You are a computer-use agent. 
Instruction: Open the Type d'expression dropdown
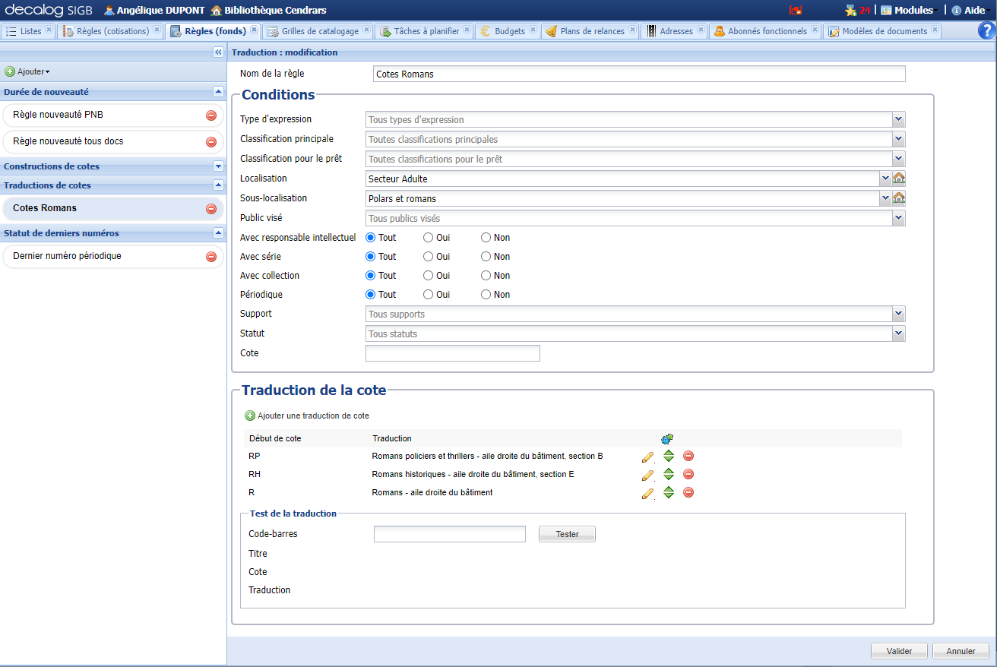(x=898, y=119)
